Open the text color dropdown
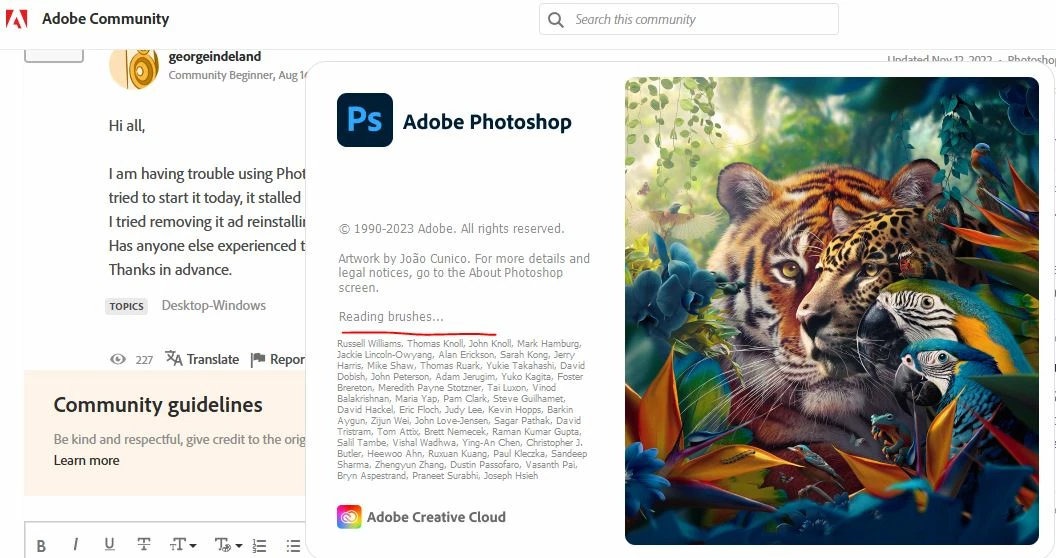Screen dimensions: 1056x558 click(228, 545)
